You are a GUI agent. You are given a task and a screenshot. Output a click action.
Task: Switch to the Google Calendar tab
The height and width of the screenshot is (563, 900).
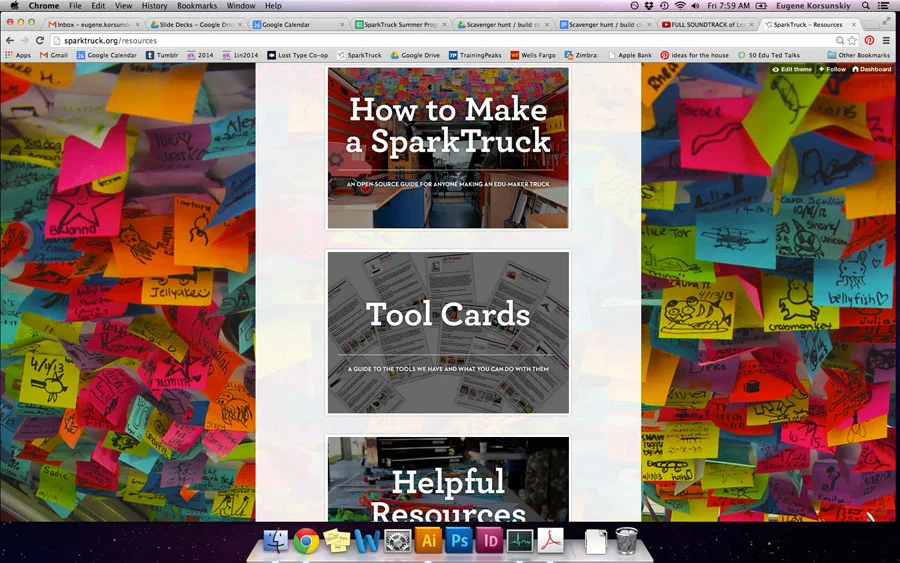pyautogui.click(x=298, y=25)
